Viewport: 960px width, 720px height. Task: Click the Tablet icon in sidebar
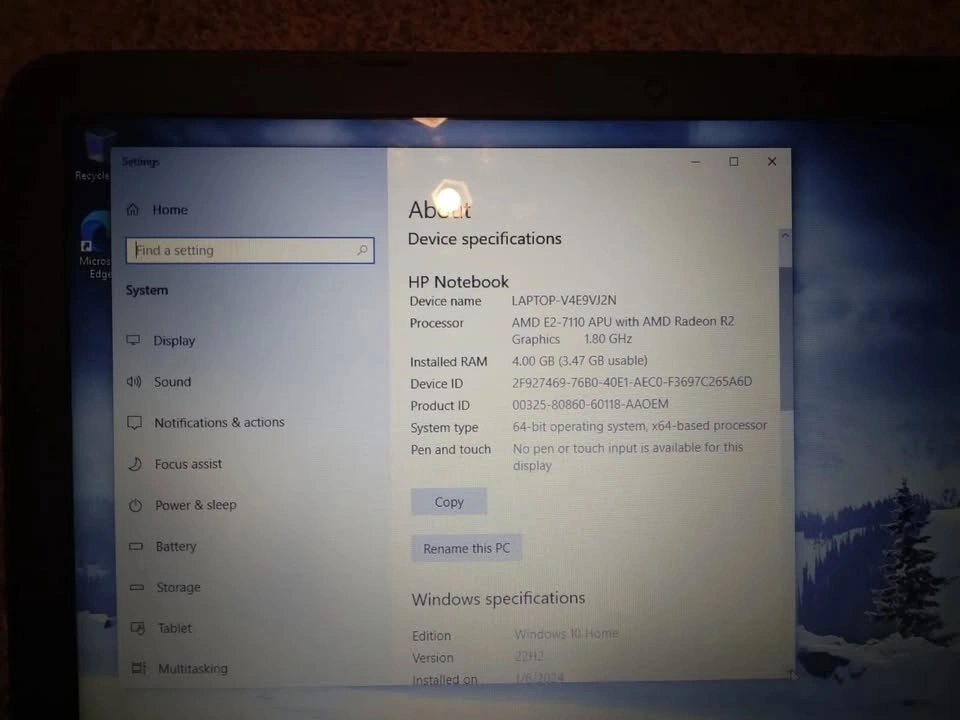pos(138,629)
